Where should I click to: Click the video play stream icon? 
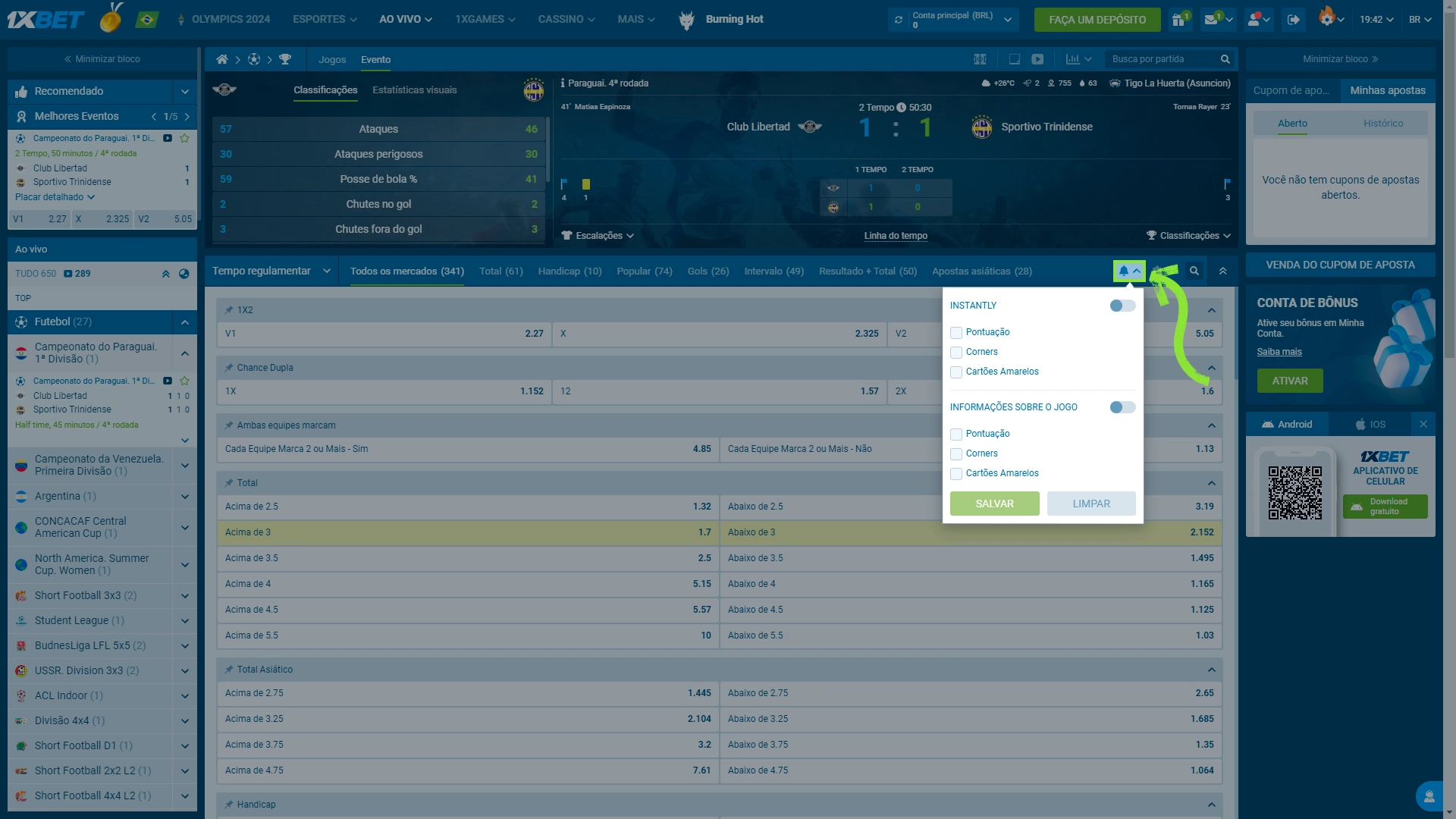pos(1037,59)
